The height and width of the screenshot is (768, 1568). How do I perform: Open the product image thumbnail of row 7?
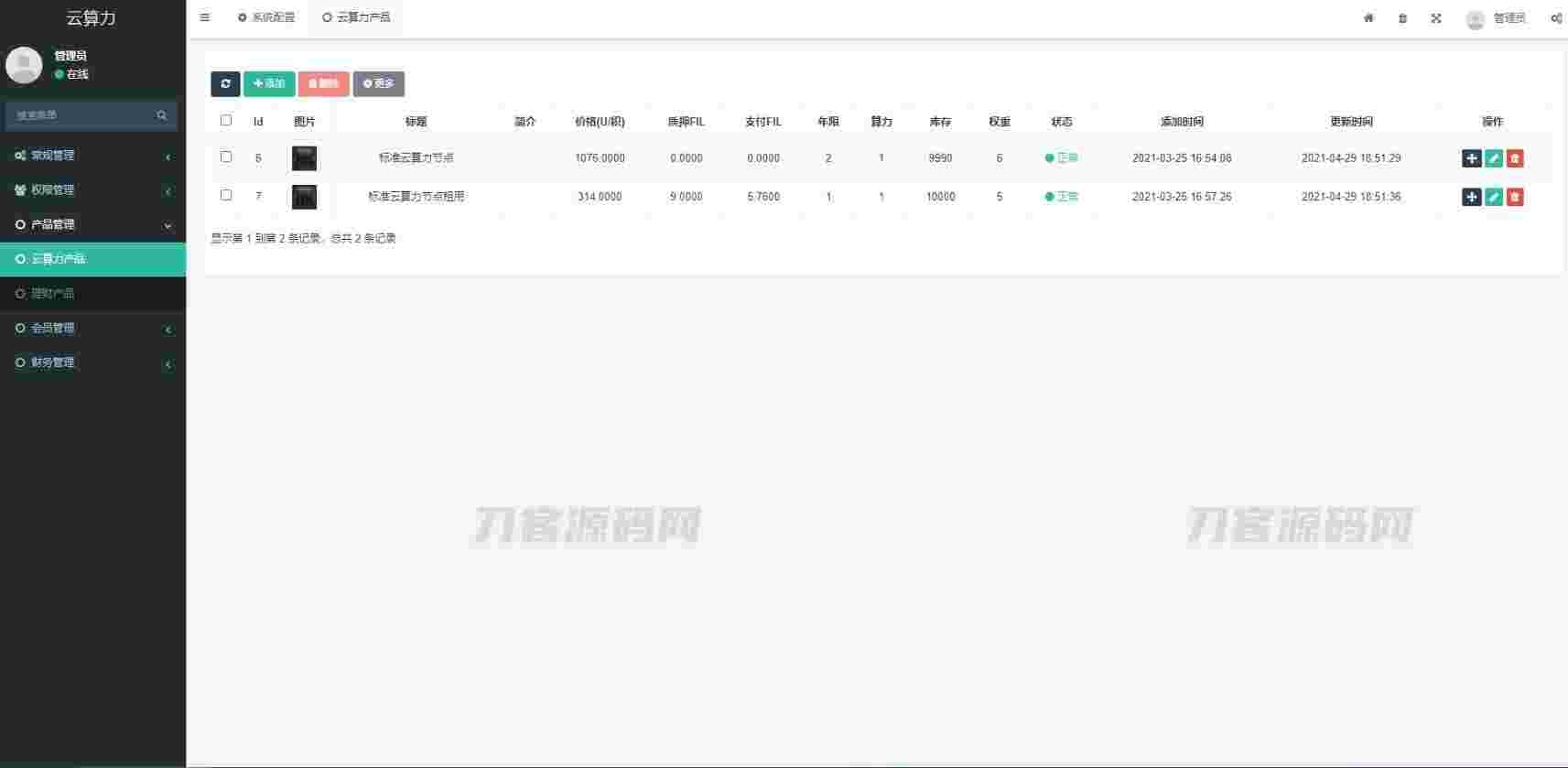(x=304, y=197)
